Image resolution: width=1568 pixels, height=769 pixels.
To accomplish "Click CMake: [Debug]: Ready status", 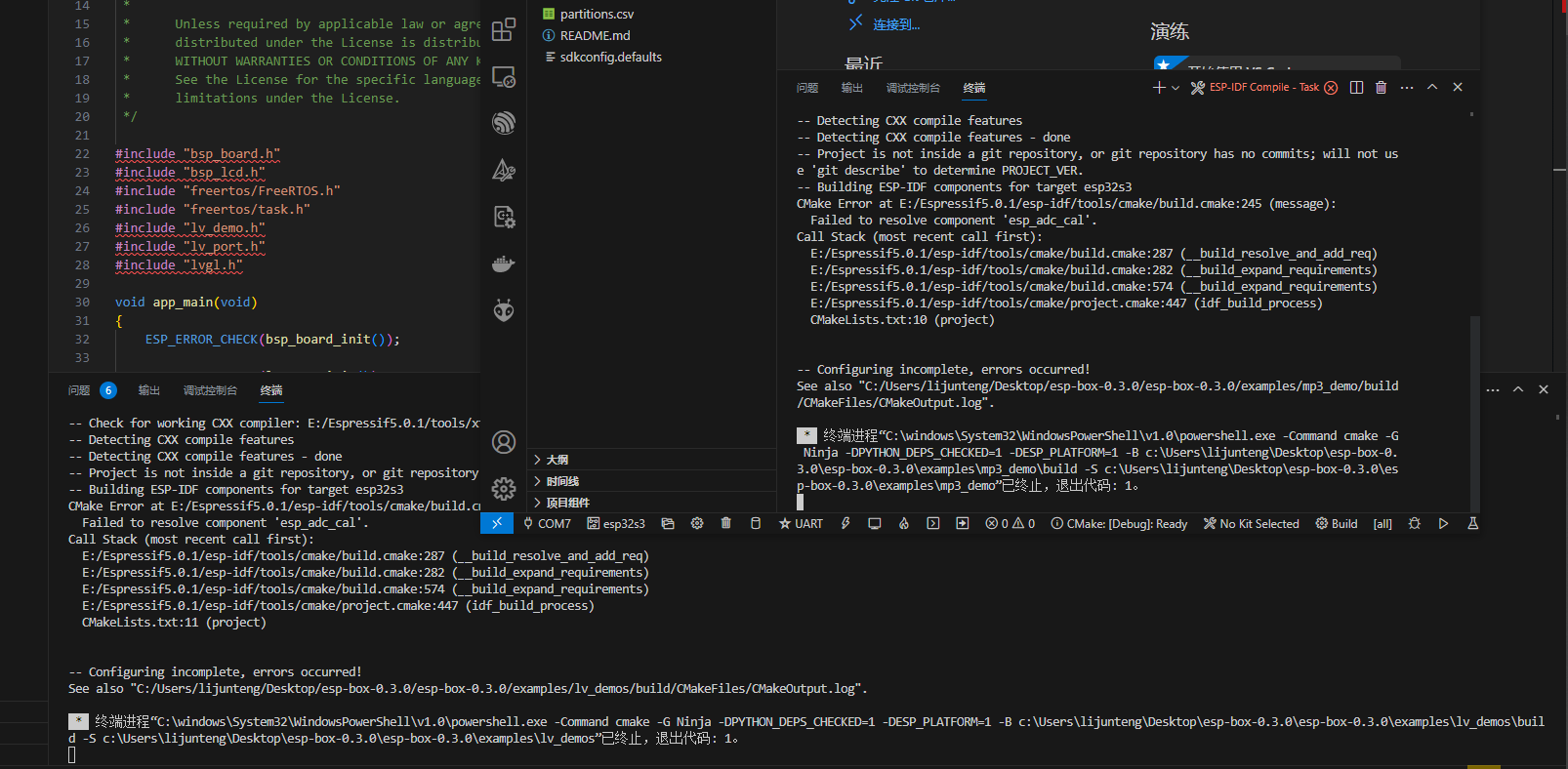I will (x=1119, y=524).
